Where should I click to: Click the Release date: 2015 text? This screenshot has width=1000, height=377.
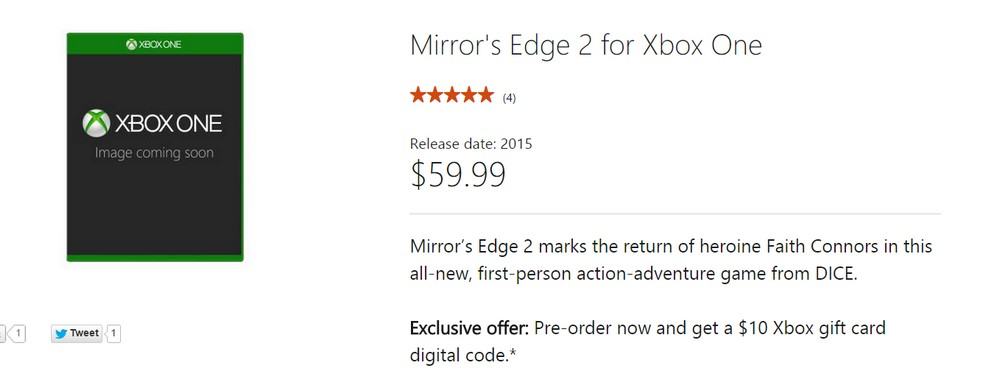(x=471, y=144)
